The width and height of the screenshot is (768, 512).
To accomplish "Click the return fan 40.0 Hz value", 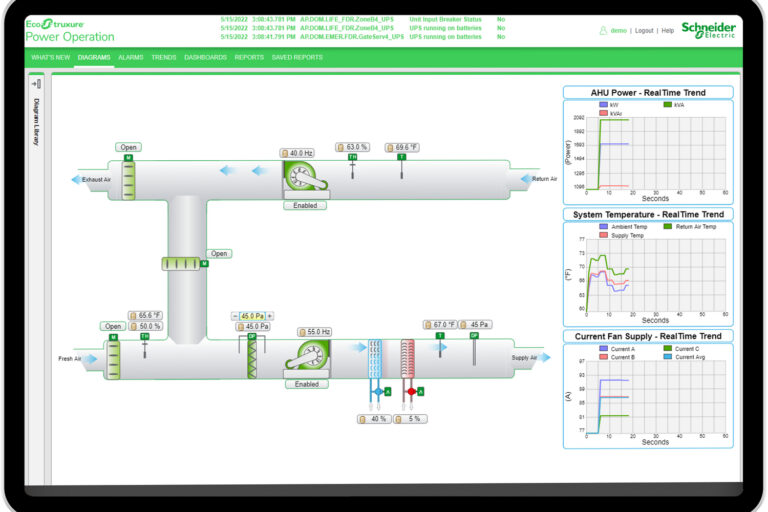I will pos(298,153).
